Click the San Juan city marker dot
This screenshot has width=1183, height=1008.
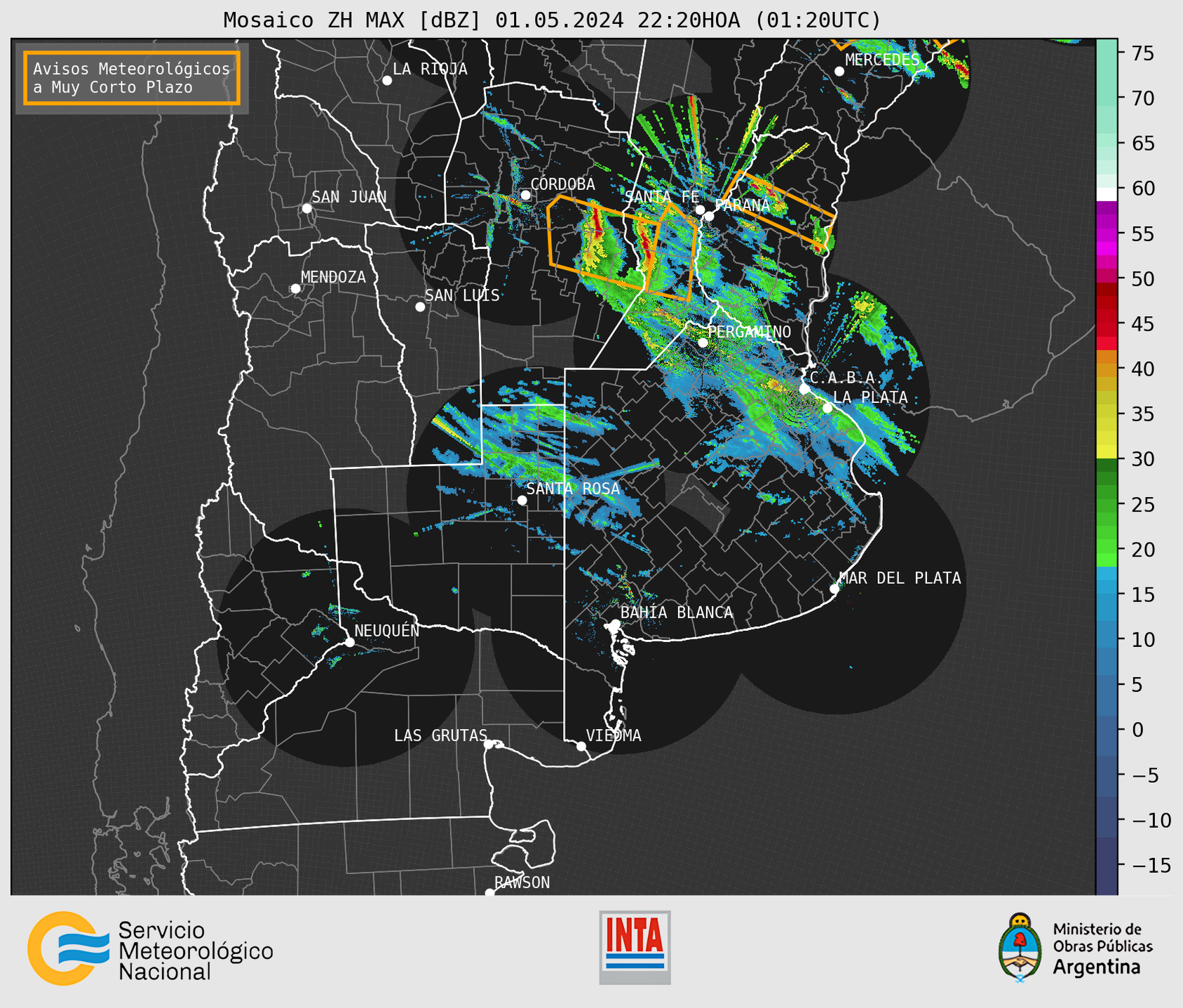click(x=306, y=208)
